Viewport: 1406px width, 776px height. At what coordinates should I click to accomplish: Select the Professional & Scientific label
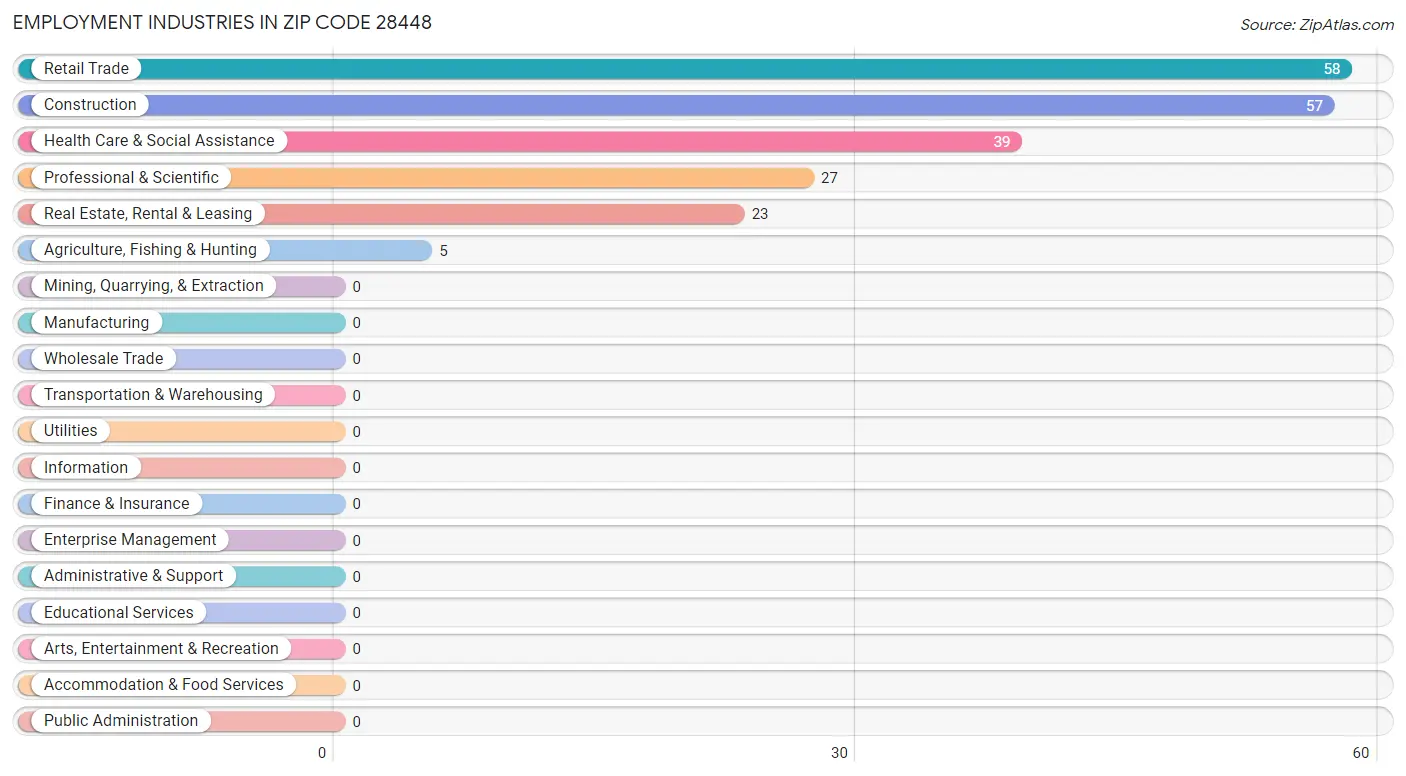click(131, 178)
